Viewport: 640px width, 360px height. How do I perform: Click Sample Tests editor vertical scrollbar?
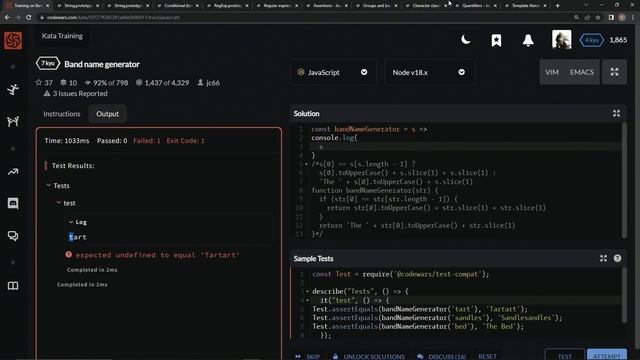[624, 295]
